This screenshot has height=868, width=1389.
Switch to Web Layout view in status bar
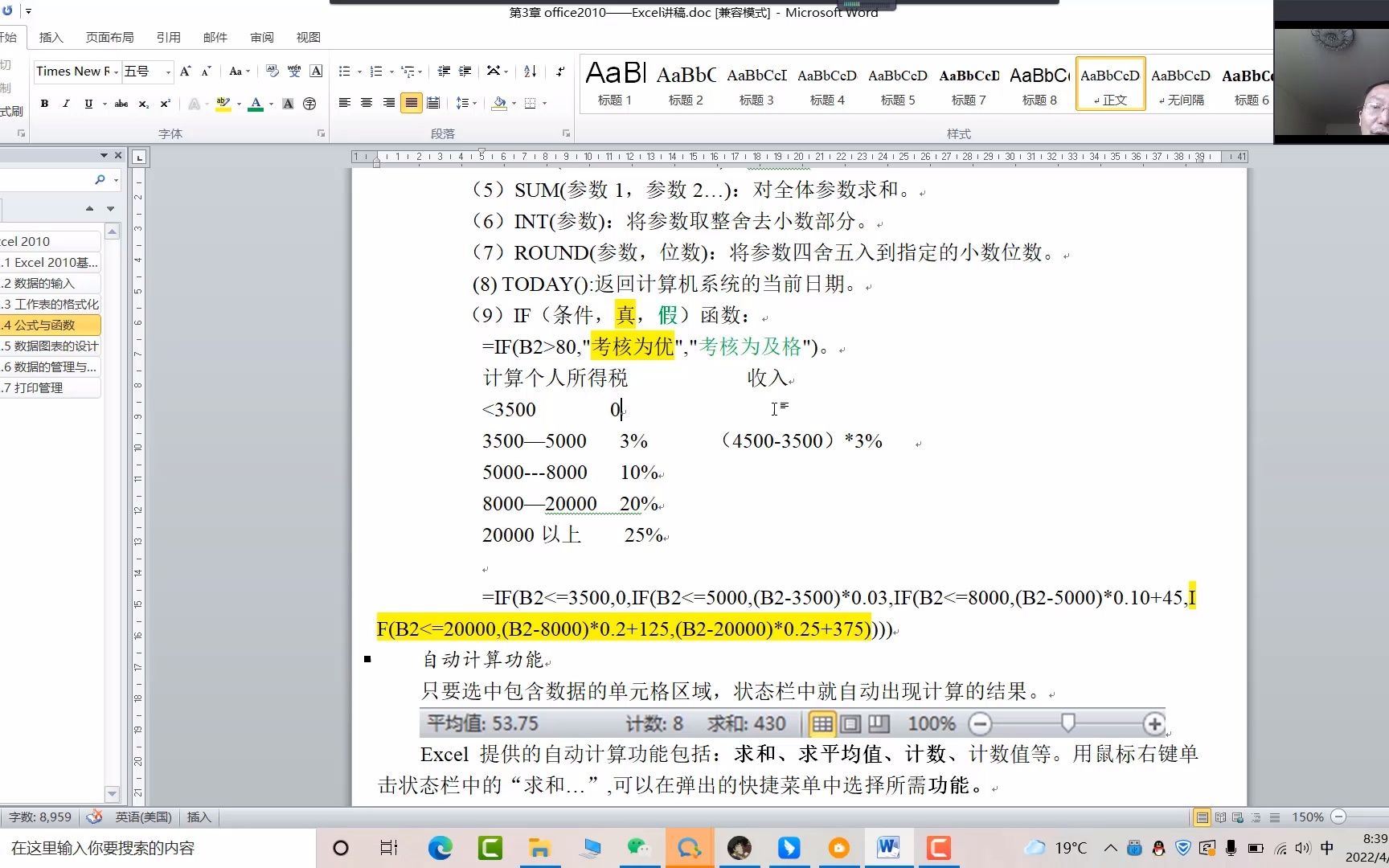(x=1238, y=817)
